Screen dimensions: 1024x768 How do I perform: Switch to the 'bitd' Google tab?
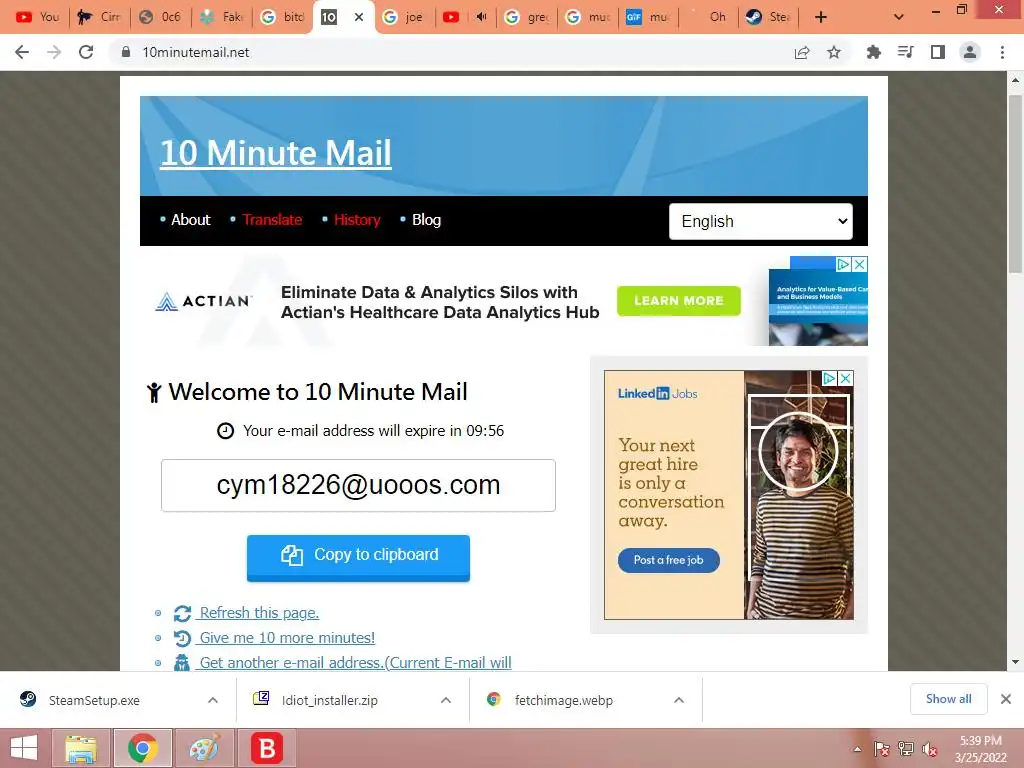pos(283,17)
